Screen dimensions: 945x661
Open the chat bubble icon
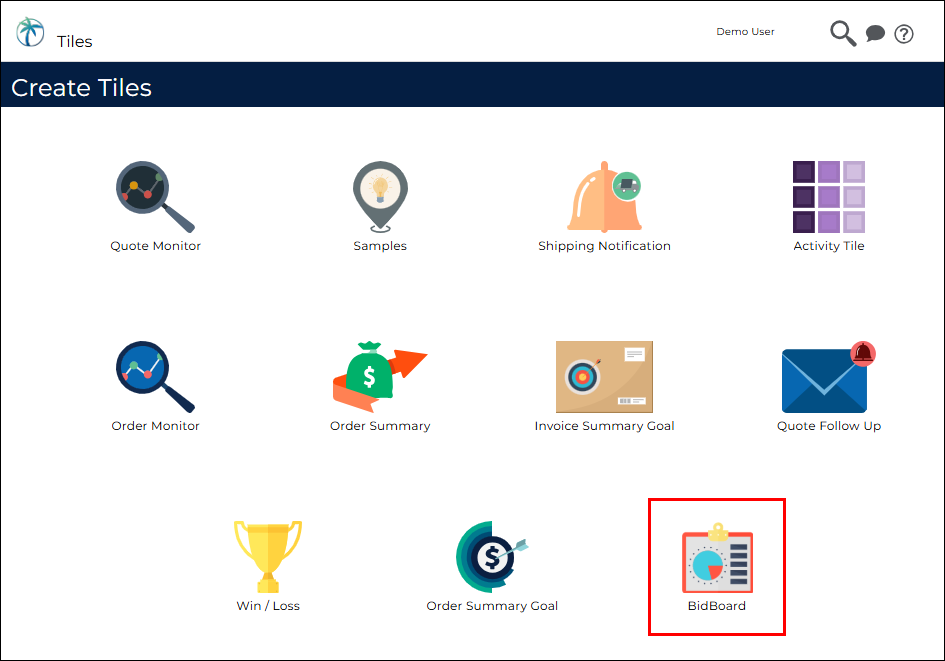(x=875, y=33)
